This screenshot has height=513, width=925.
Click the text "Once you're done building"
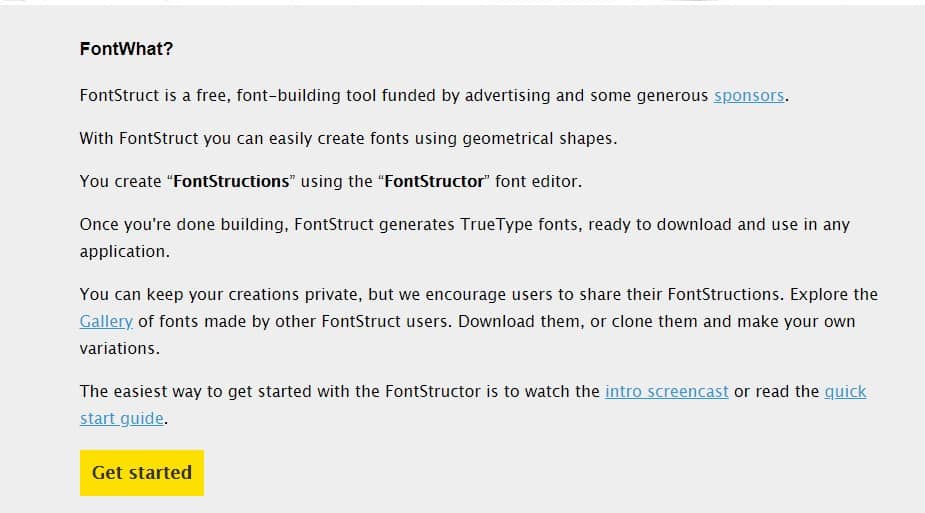pyautogui.click(x=182, y=225)
